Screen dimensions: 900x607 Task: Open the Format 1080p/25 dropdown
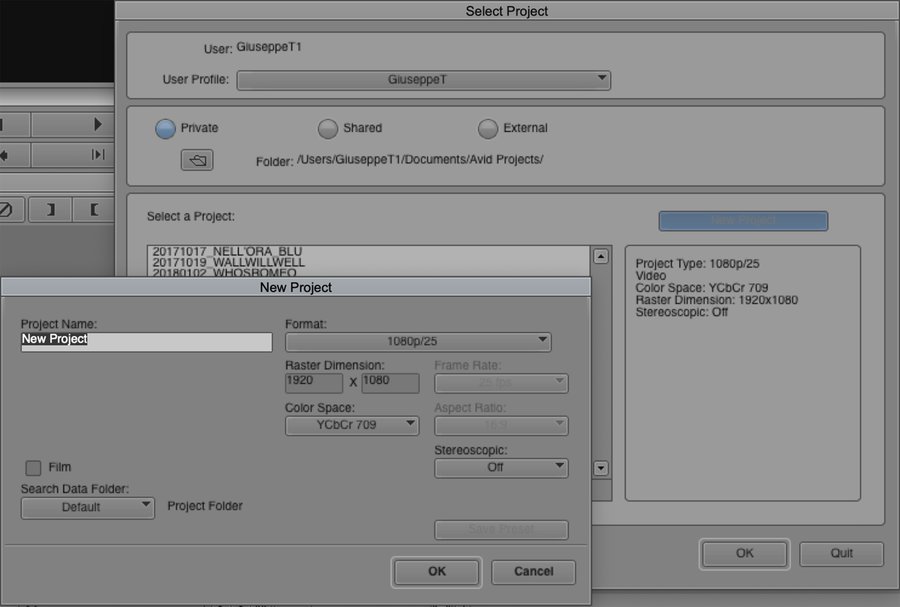pyautogui.click(x=418, y=342)
